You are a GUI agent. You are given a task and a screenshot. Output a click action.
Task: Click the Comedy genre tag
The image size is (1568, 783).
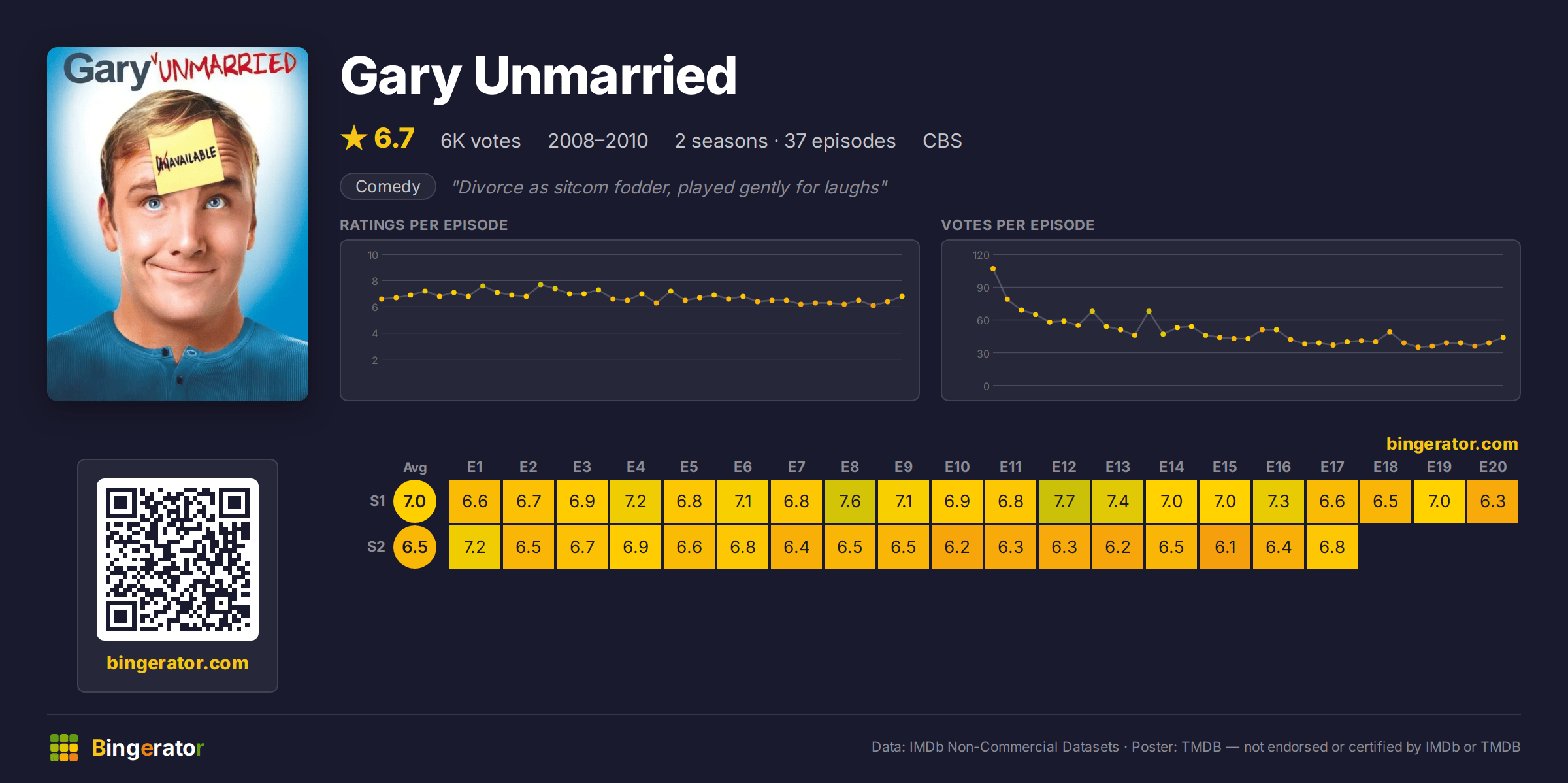click(x=388, y=186)
